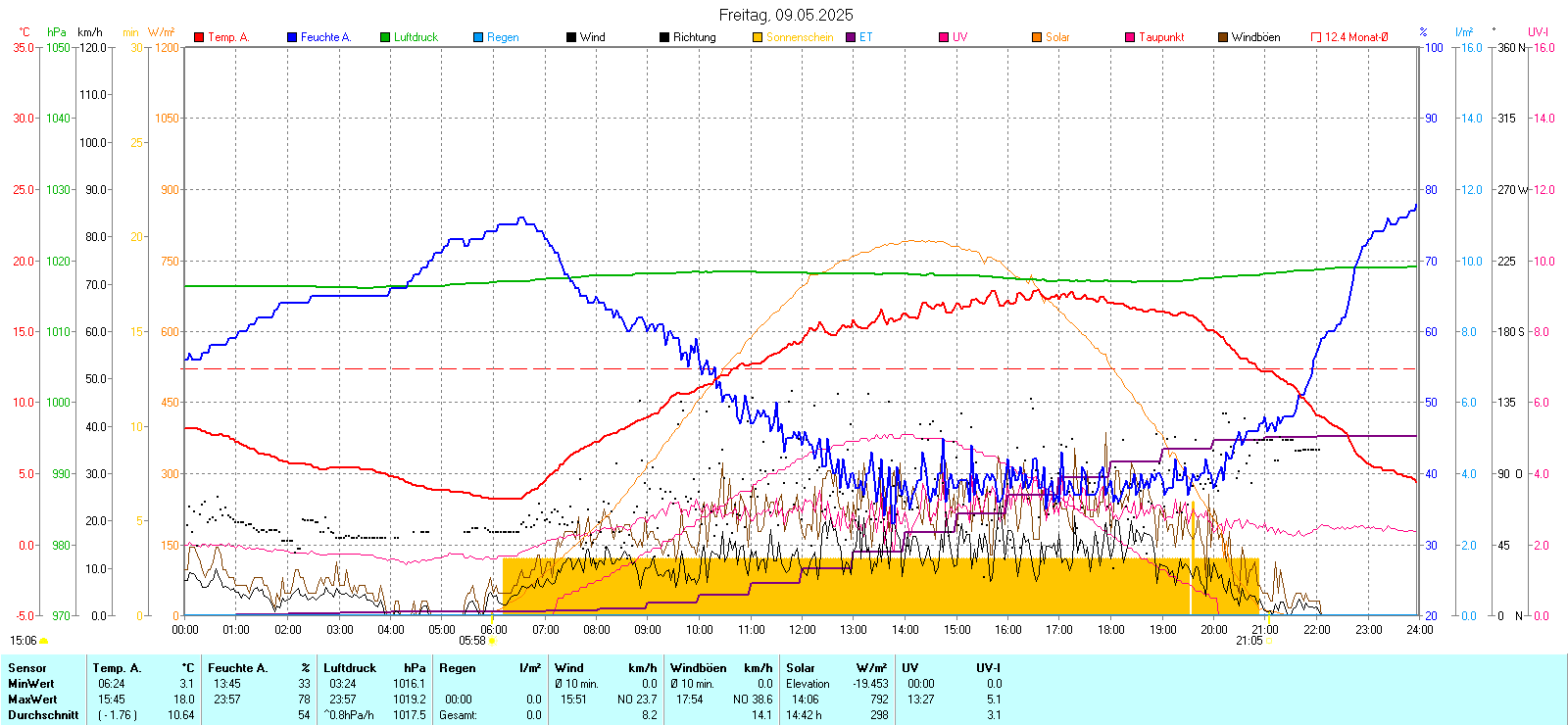1568x725 pixels.
Task: Click the blue Feuchte A. legend square
Action: [x=292, y=37]
